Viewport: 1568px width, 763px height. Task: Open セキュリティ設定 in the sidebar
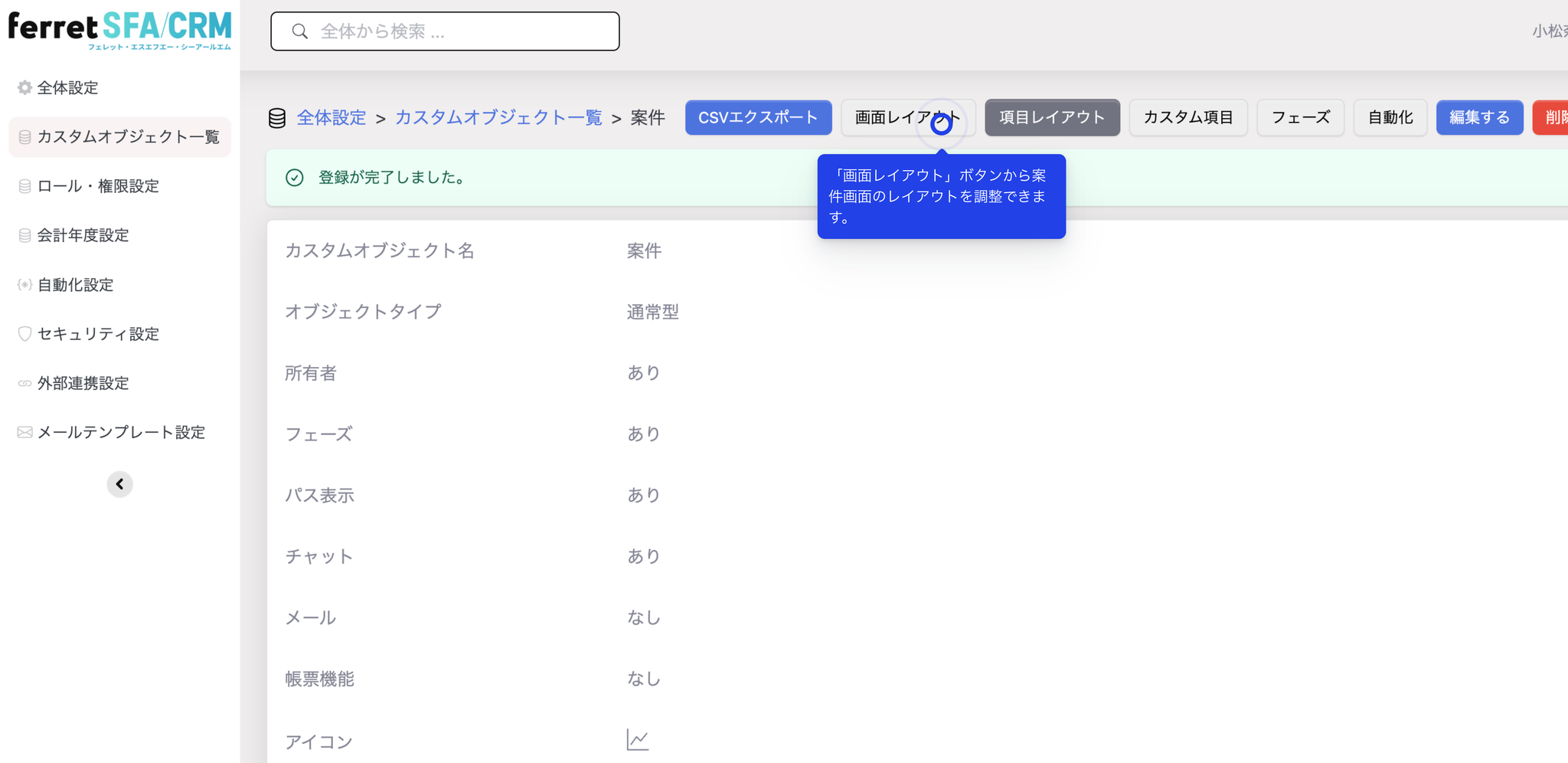click(x=119, y=334)
